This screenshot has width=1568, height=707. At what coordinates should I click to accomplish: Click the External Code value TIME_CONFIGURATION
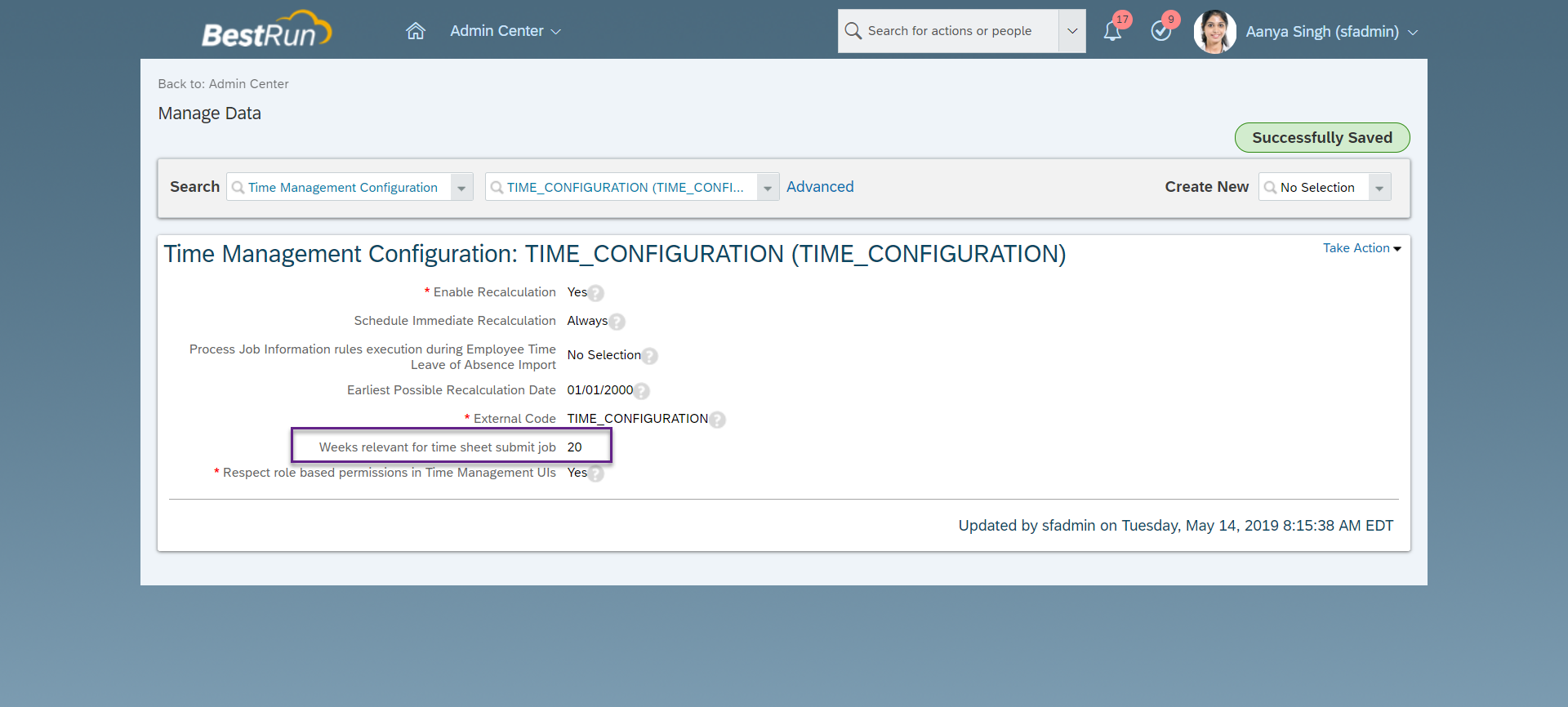638,419
